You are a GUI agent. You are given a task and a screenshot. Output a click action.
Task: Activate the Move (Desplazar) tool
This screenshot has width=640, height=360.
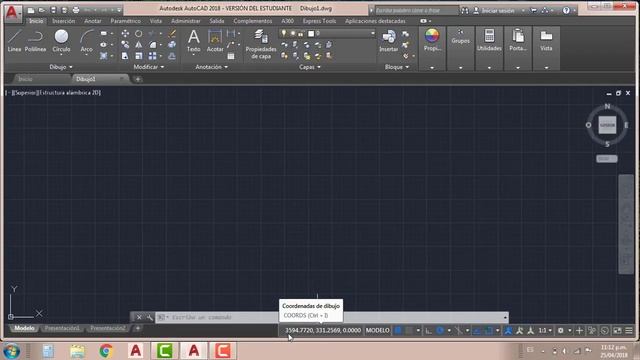pos(125,33)
